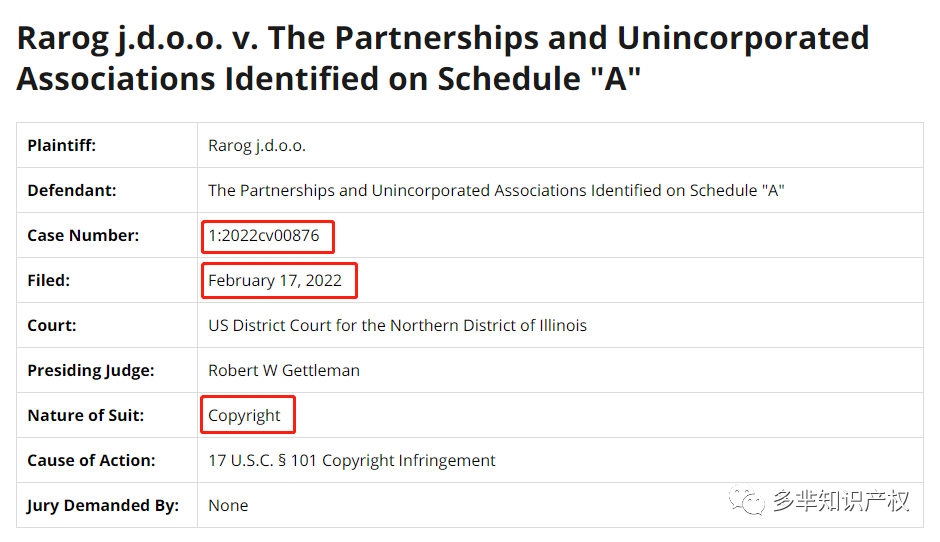Click the Court: row label
This screenshot has height=542, width=940.
pos(52,326)
